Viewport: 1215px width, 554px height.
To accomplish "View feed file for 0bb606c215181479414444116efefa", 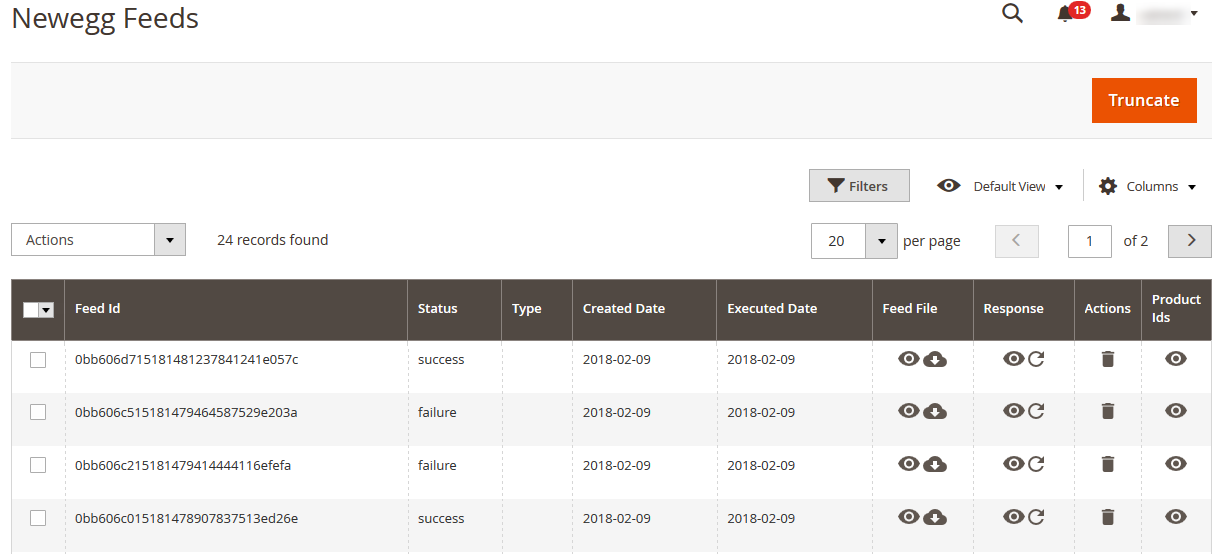I will pyautogui.click(x=909, y=463).
